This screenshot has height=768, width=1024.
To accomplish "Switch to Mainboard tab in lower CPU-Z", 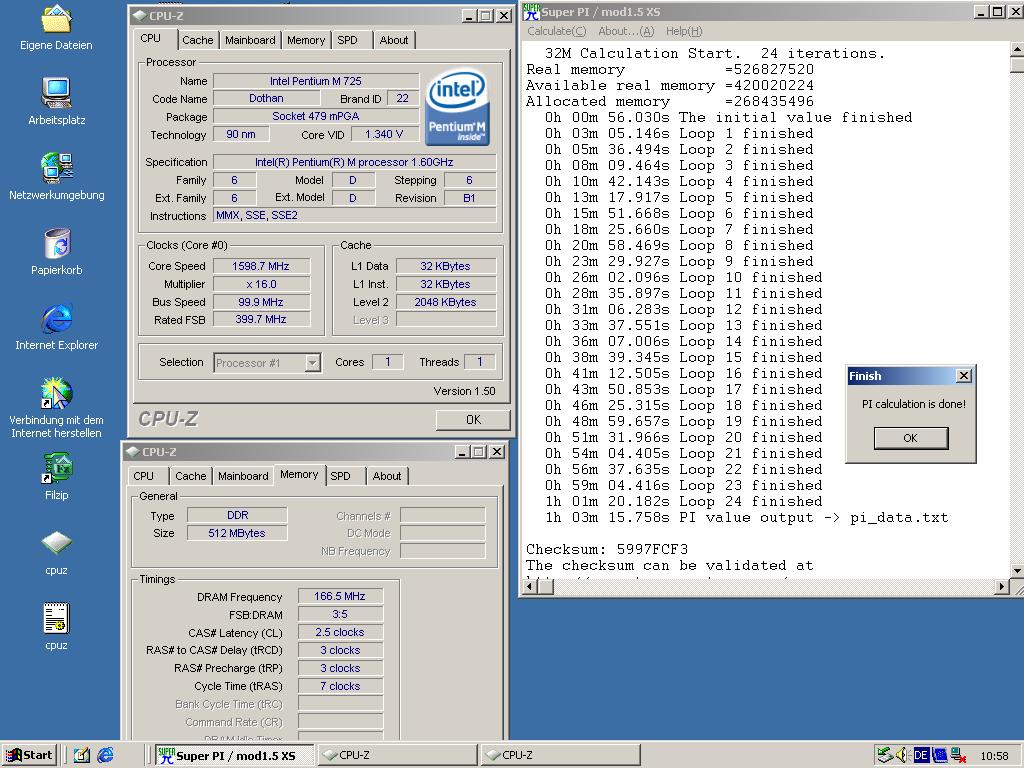I will click(x=243, y=476).
